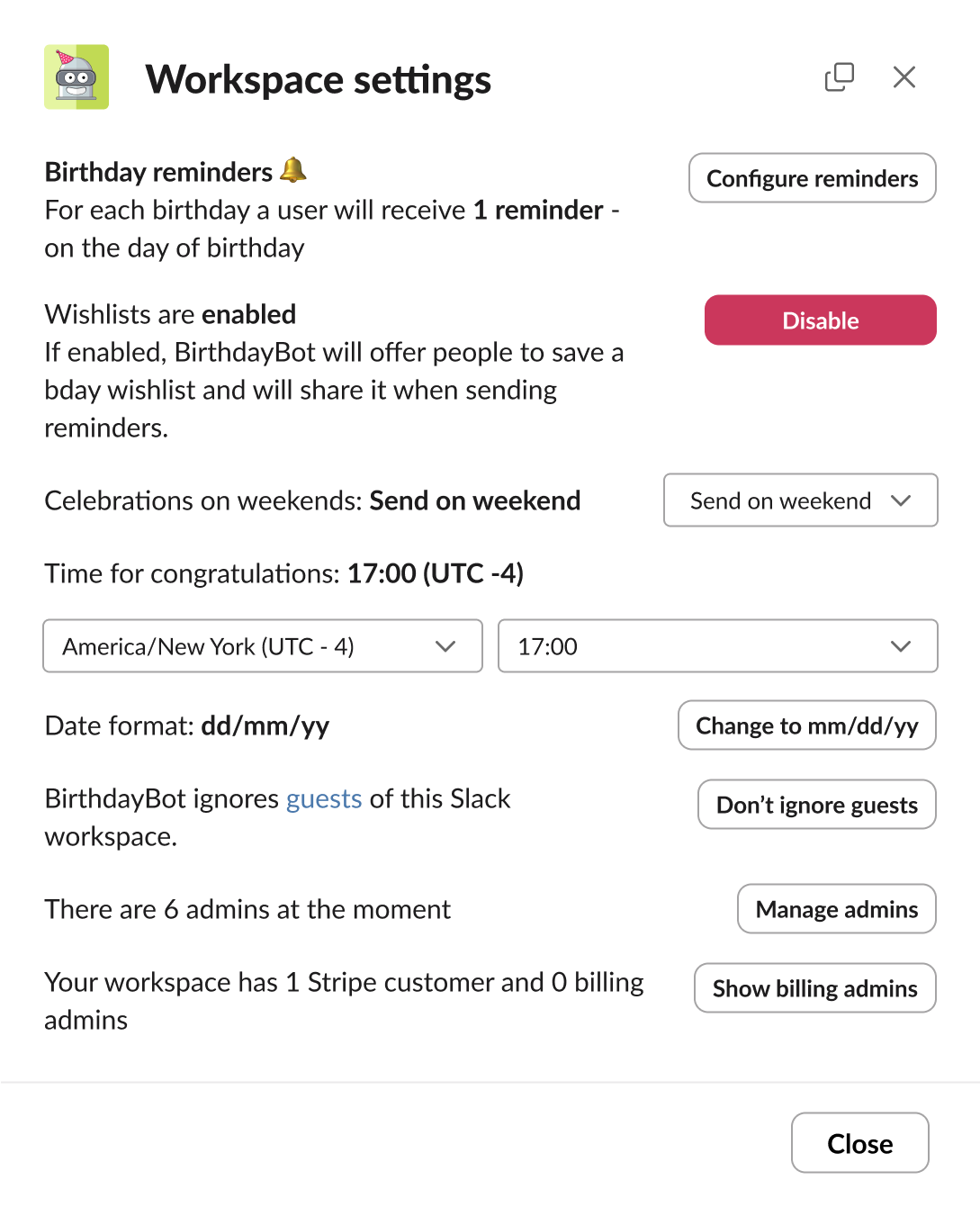Collapse the 17:00 time picker chevron

(x=900, y=645)
